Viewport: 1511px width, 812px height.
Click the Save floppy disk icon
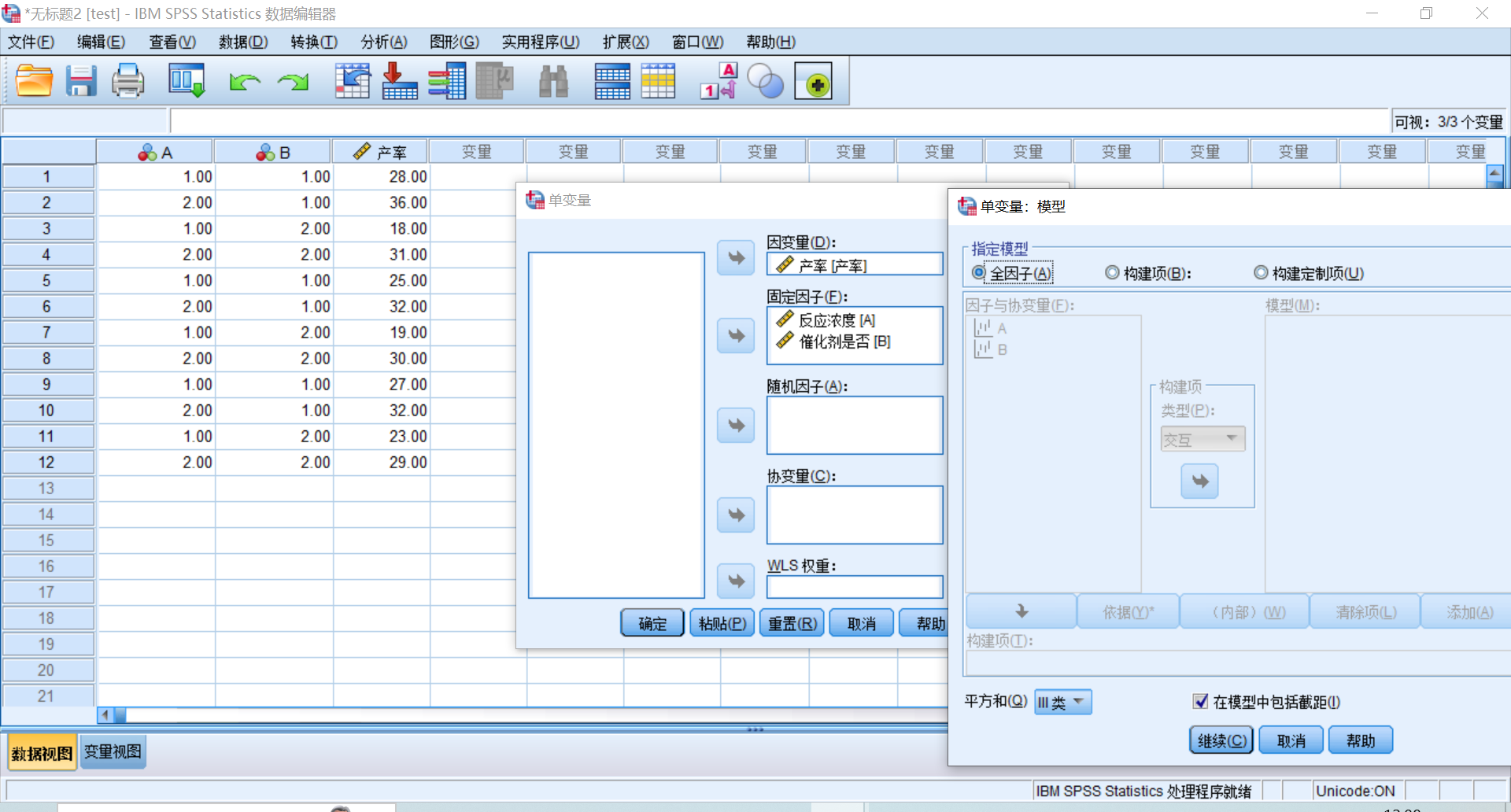pos(80,81)
